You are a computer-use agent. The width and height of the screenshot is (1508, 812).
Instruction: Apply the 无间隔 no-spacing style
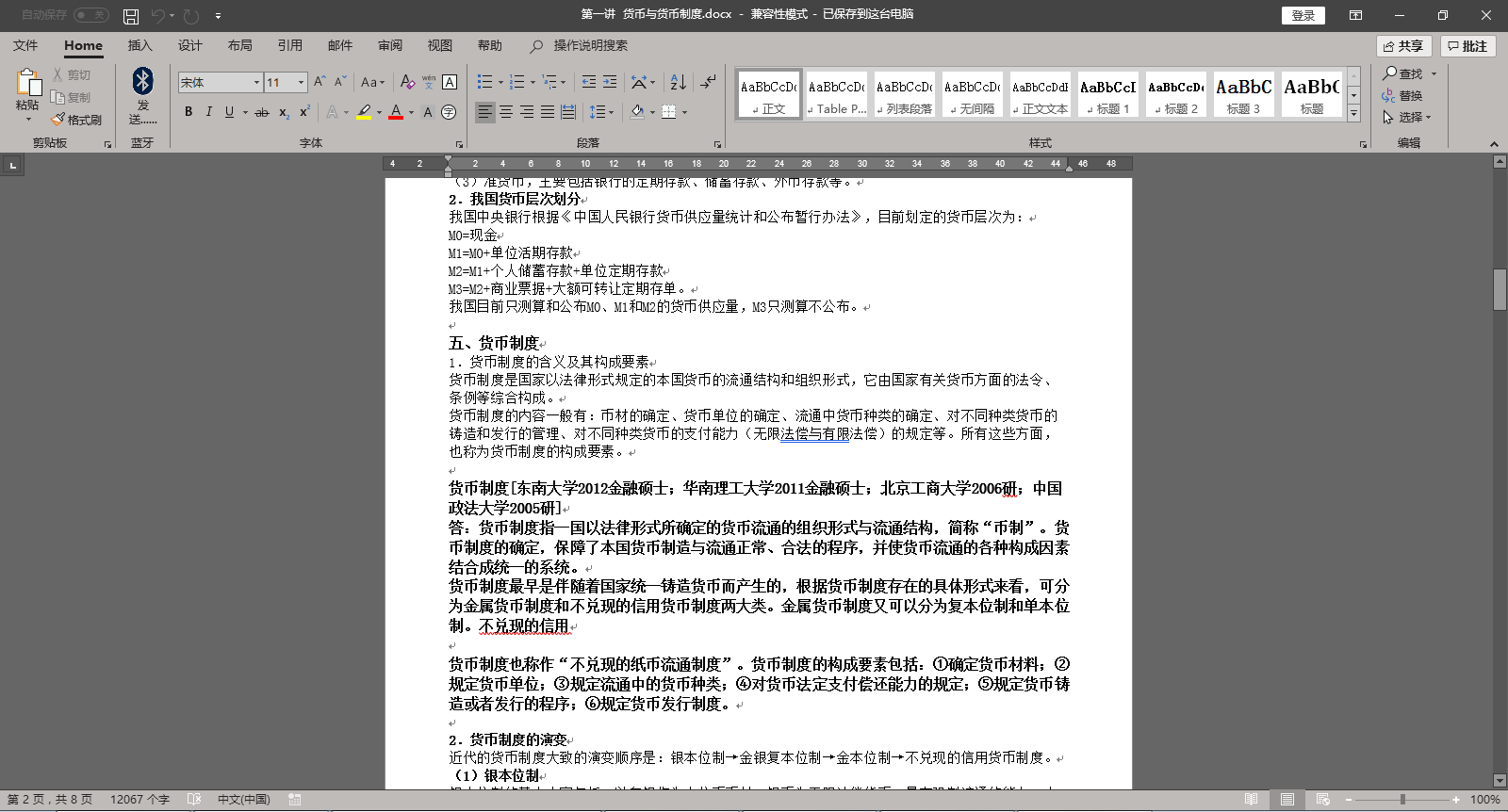click(x=973, y=95)
